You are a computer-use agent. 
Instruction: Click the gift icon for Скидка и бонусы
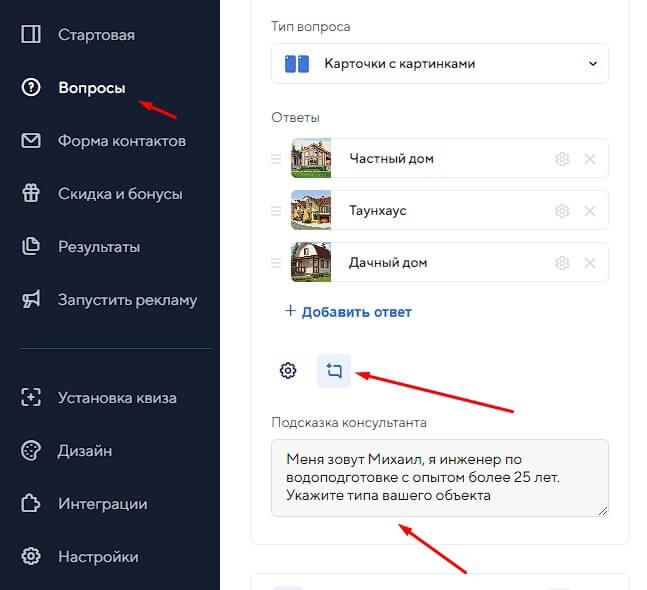pos(31,193)
